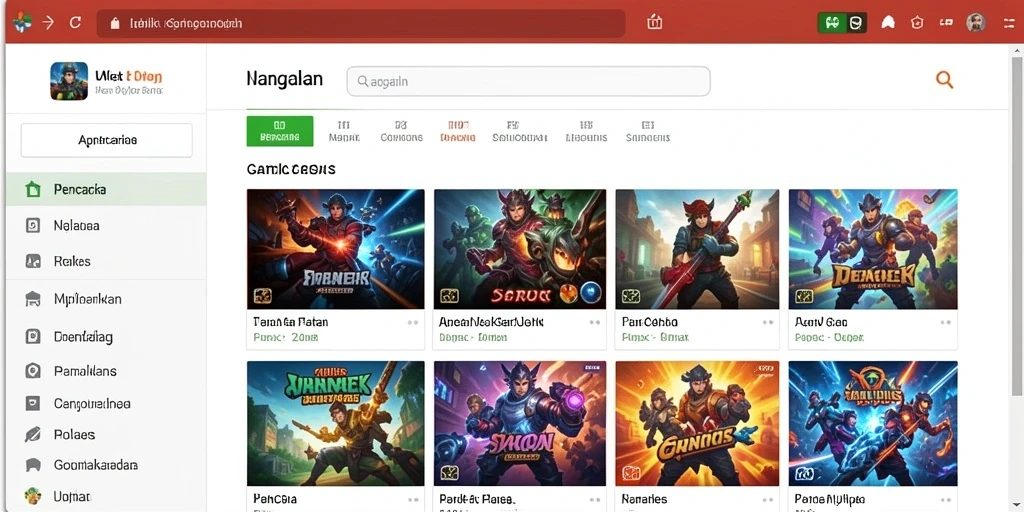1024x512 pixels.
Task: Reload the page with refresh icon
Action: 75,23
